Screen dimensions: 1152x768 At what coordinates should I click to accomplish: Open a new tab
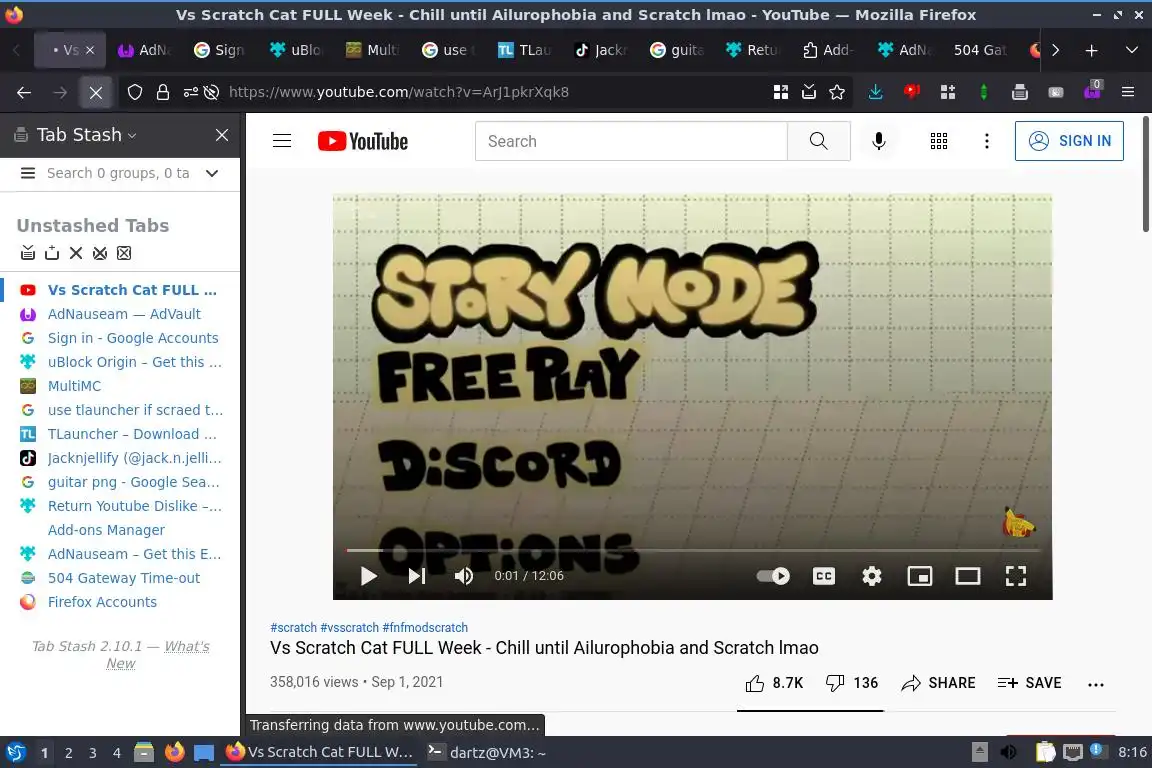point(1092,50)
